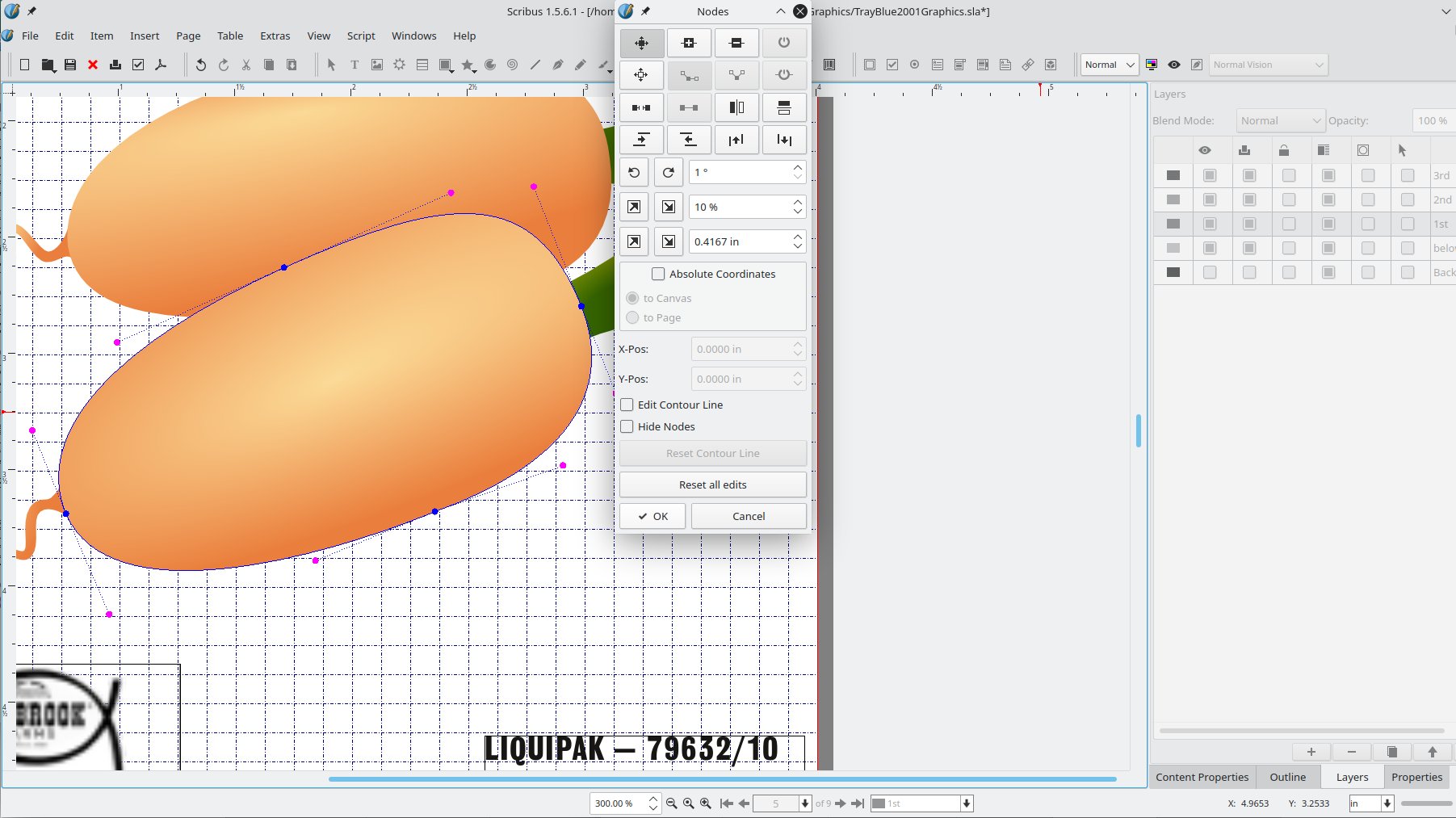Image resolution: width=1456 pixels, height=818 pixels.
Task: Open the zoom level 300.00 % spinner
Action: tap(626, 803)
